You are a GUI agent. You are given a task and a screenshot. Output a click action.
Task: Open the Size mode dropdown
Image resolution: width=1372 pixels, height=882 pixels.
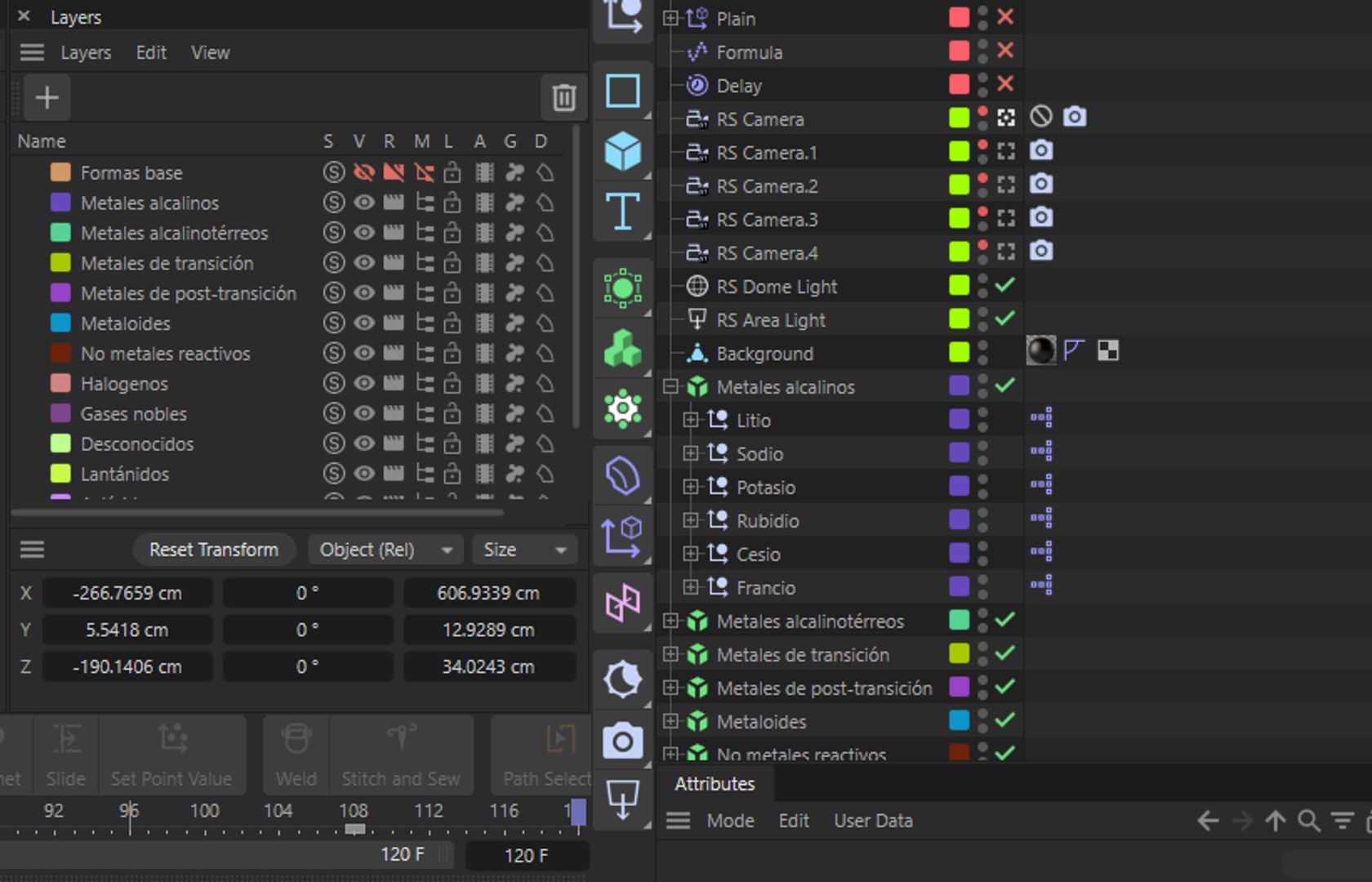(x=524, y=550)
